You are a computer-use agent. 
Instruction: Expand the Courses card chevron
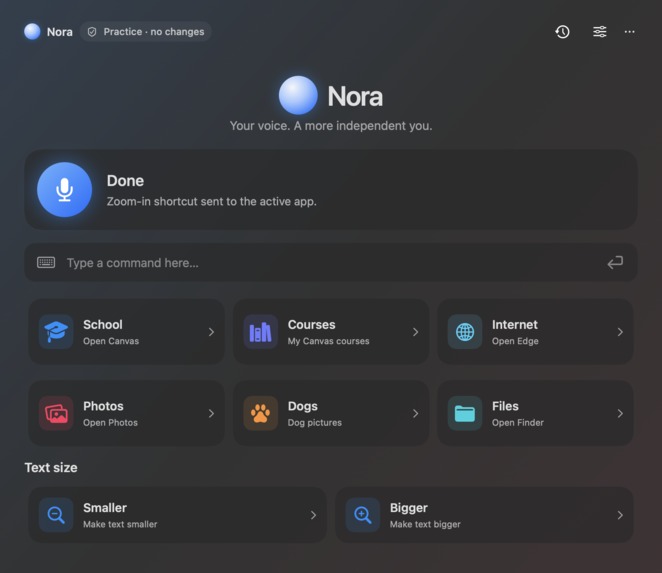click(x=415, y=332)
